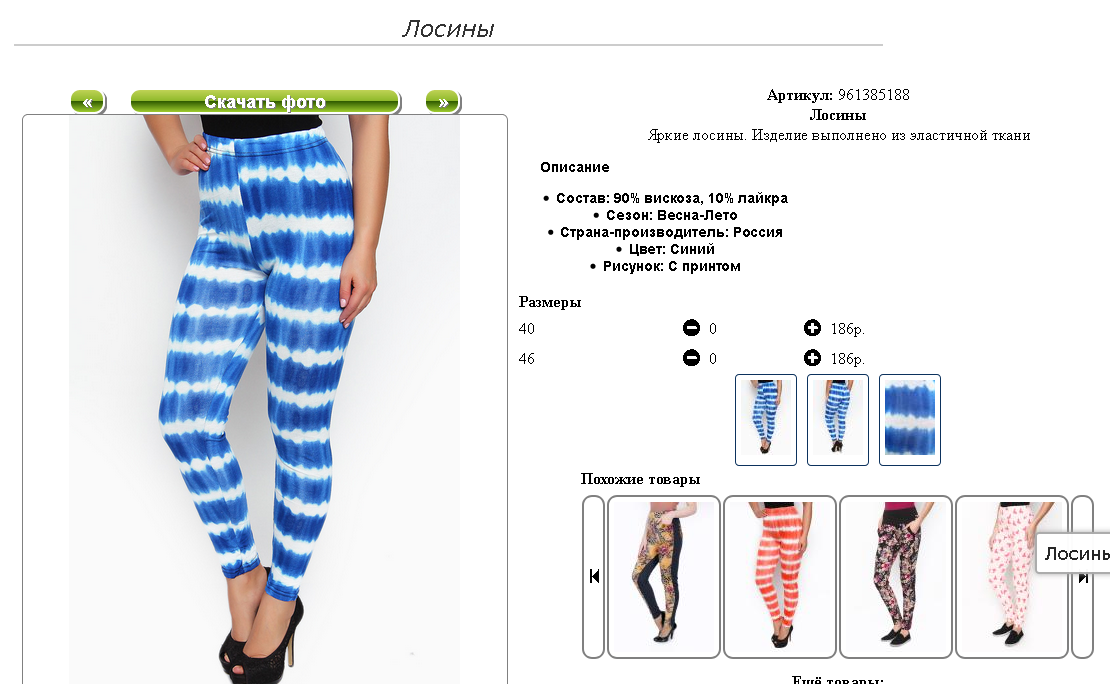Image resolution: width=1110 pixels, height=684 pixels.
Task: Open the pink print leggings similar product
Action: coord(1012,576)
